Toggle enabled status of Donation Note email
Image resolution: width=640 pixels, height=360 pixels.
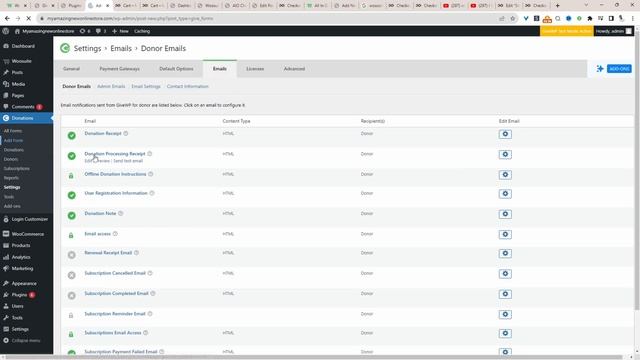coord(71,216)
